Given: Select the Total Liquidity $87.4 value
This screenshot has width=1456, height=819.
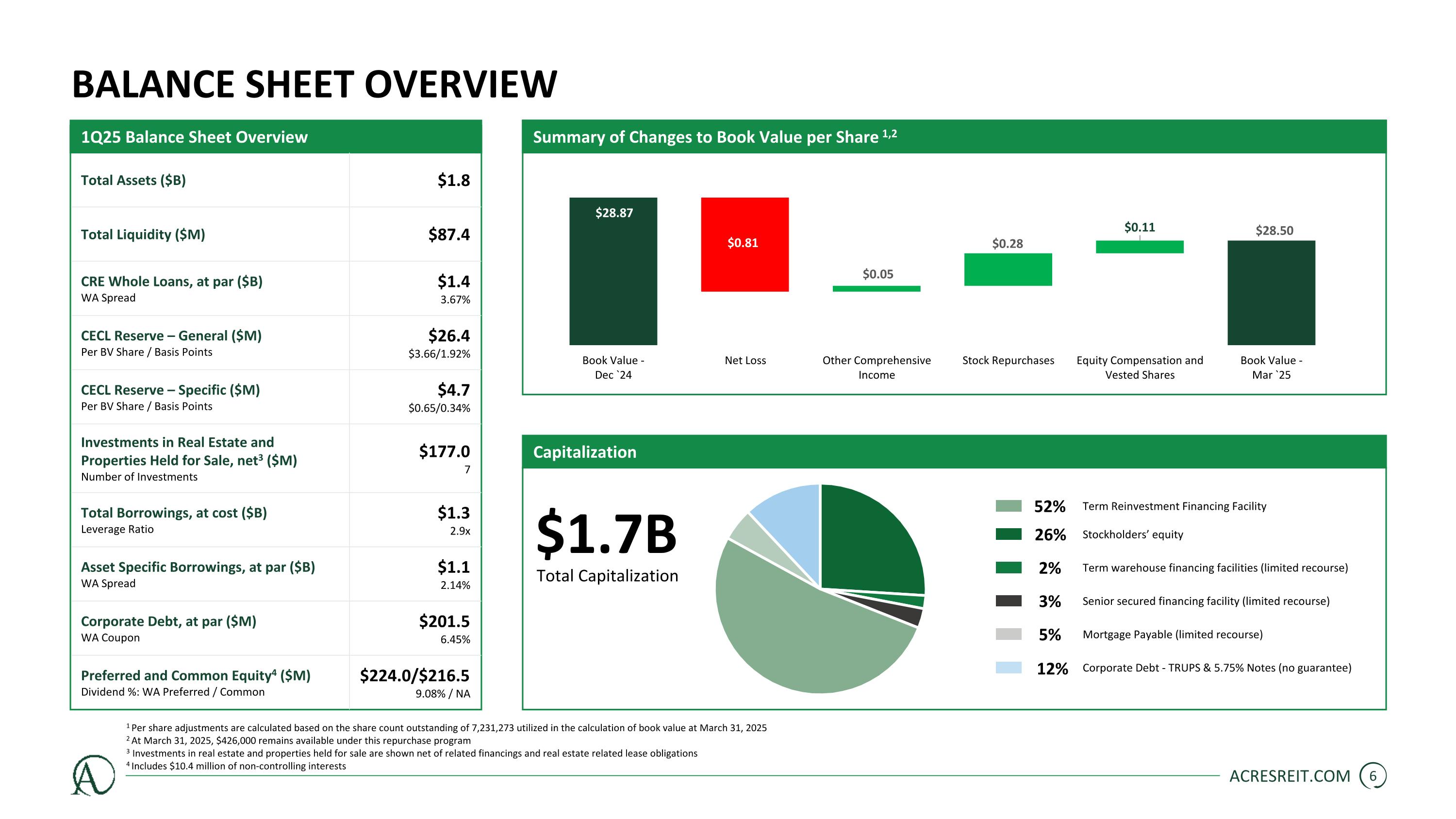Looking at the screenshot, I should 449,234.
